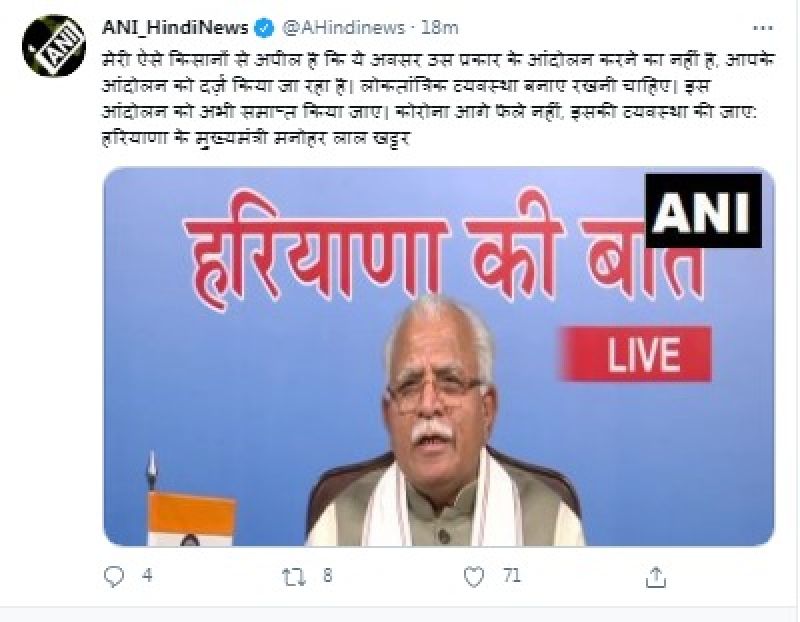Click the reply speech bubble icon
Screen dimensions: 800x622
[x=114, y=577]
